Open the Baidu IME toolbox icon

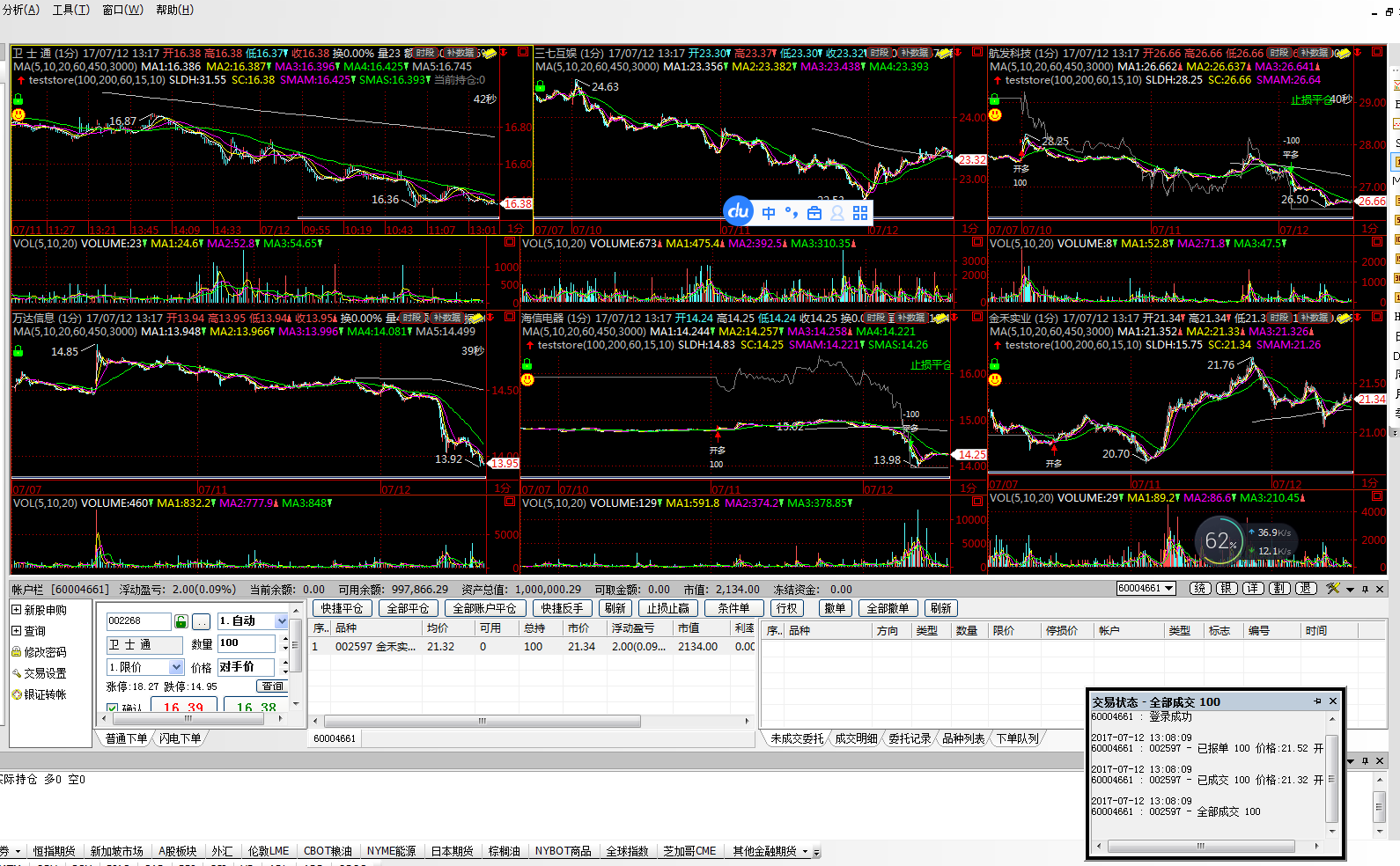pos(814,213)
